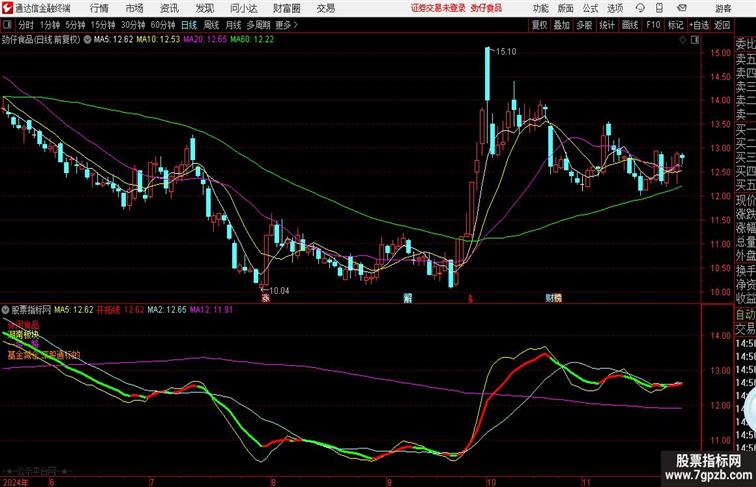Open the 市场 menu
This screenshot has height=487, width=756.
click(135, 8)
